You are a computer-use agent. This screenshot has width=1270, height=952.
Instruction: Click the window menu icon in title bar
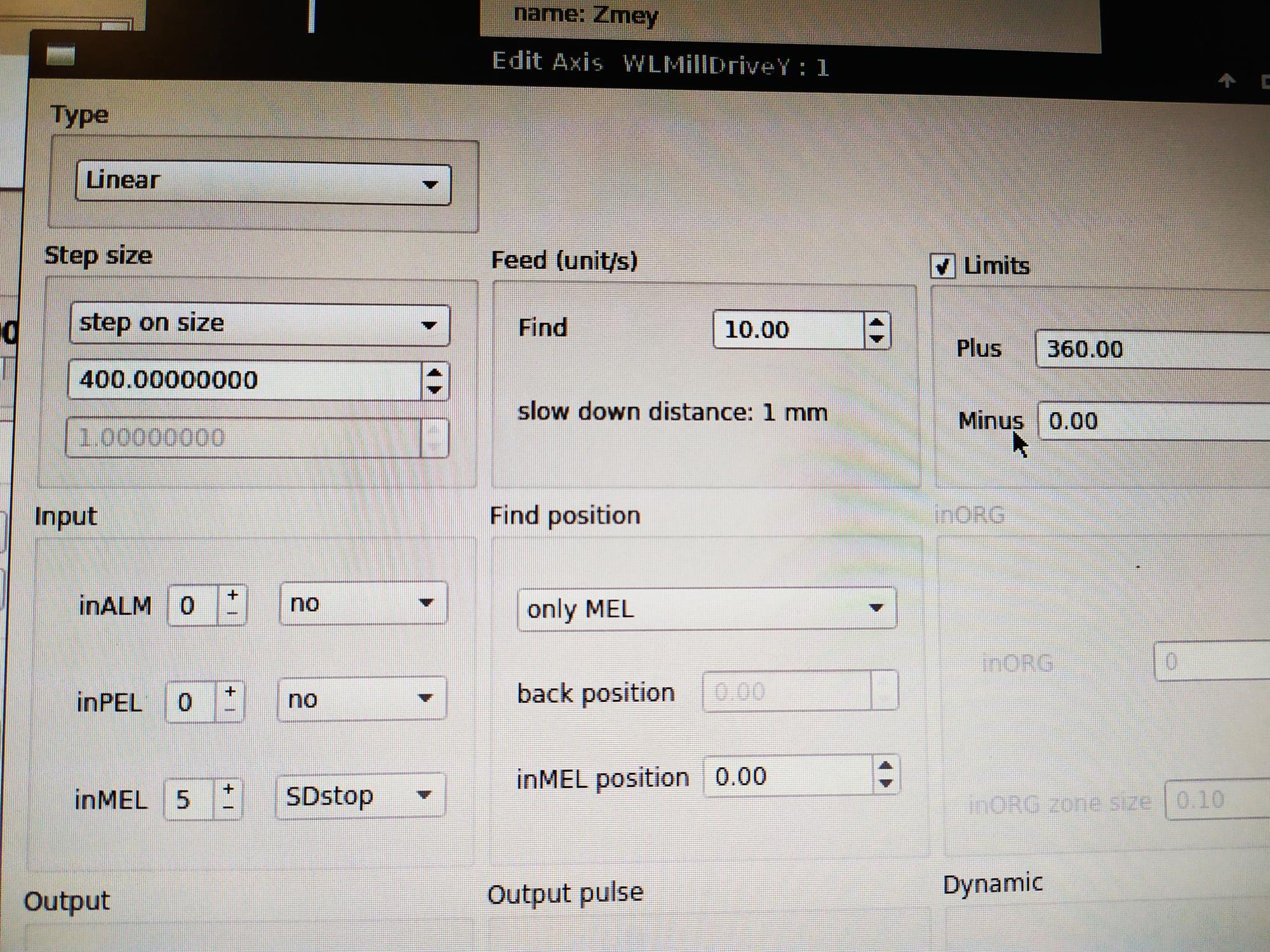pos(60,55)
